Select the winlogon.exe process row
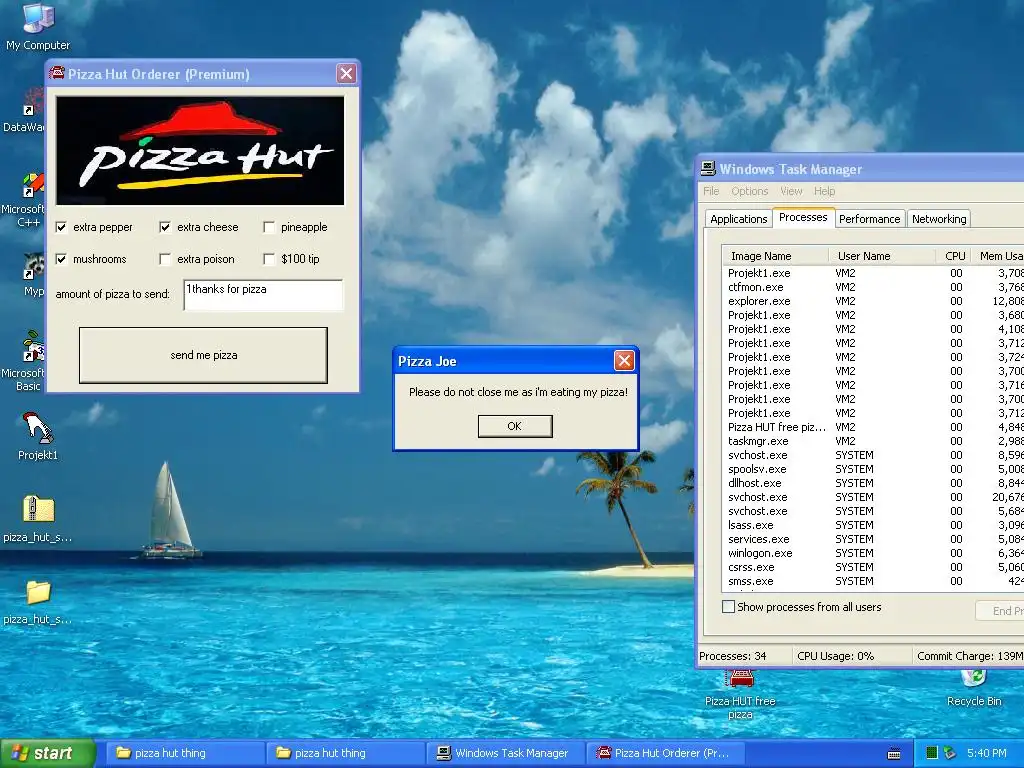1024x768 pixels. (873, 553)
